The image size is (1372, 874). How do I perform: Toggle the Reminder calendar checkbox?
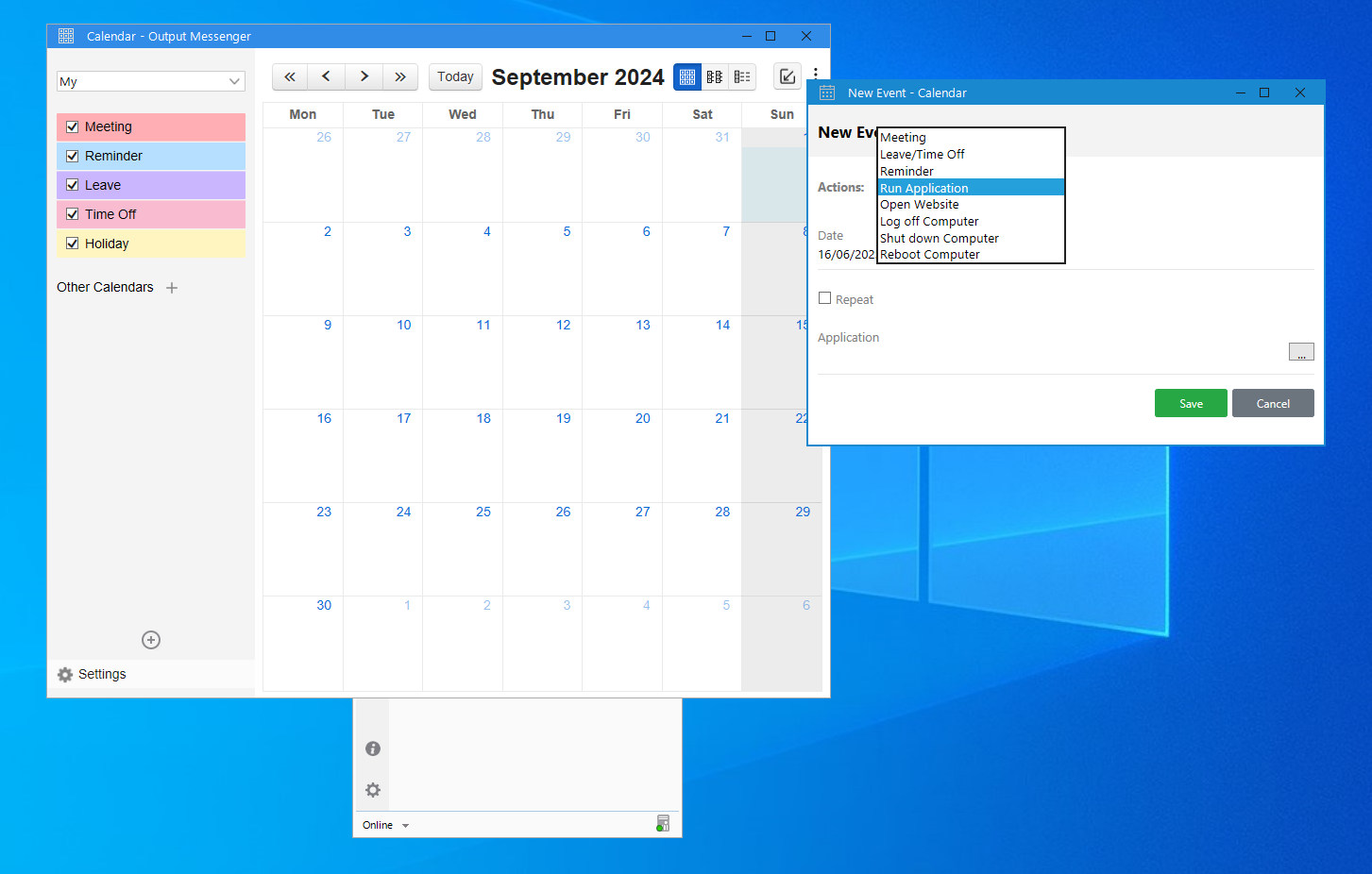coord(73,156)
